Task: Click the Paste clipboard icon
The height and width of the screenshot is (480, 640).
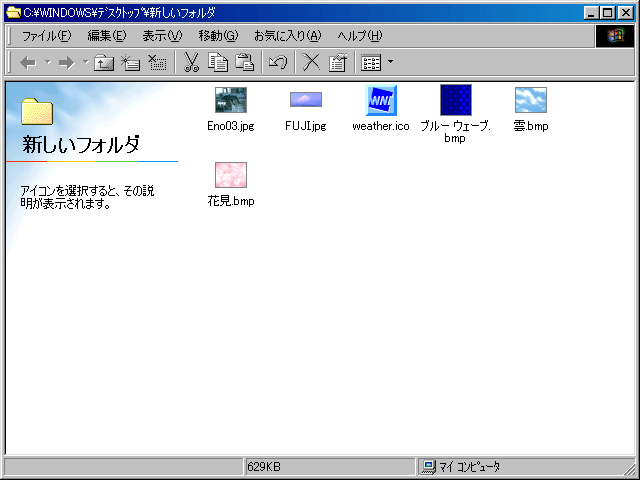Action: pos(244,63)
